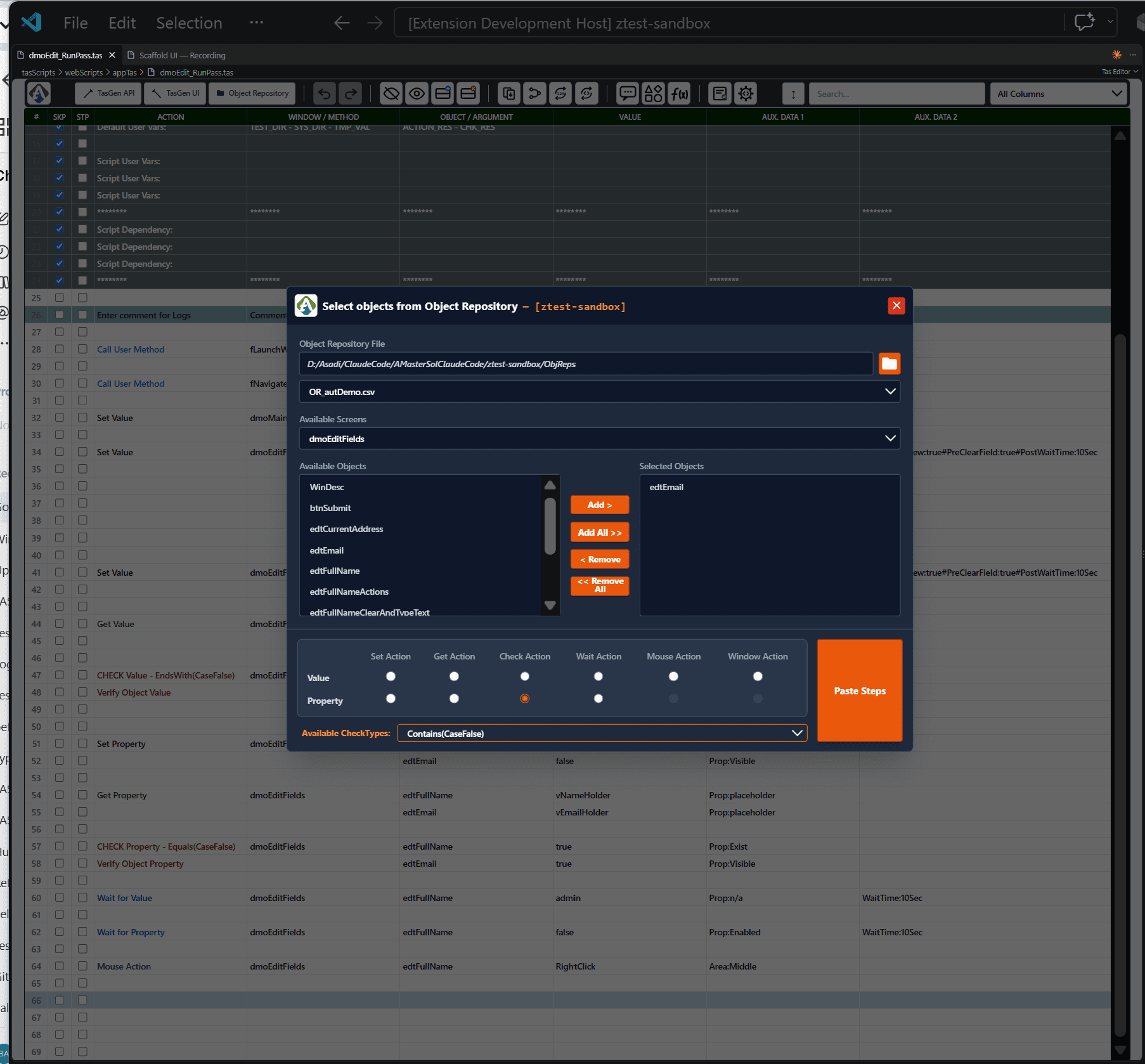Select Property radio under Wait Action
Image resolution: width=1145 pixels, height=1064 pixels.
pos(598,699)
